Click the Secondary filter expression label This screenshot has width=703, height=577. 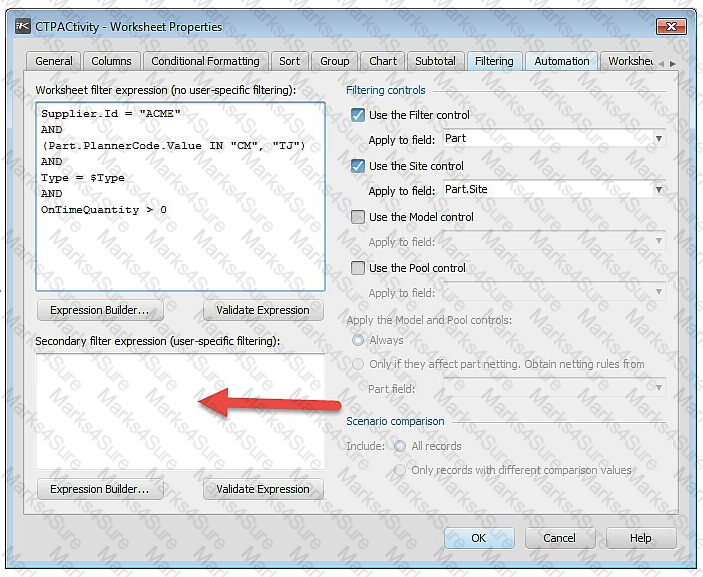click(x=157, y=341)
